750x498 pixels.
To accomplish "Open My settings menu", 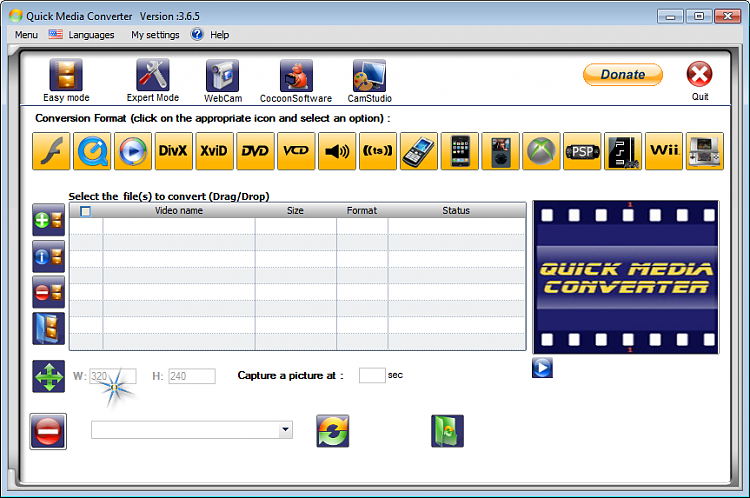I will point(155,35).
